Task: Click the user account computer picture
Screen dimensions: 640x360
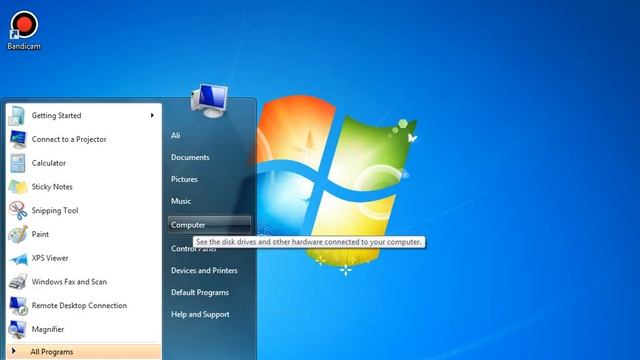Action: 209,100
